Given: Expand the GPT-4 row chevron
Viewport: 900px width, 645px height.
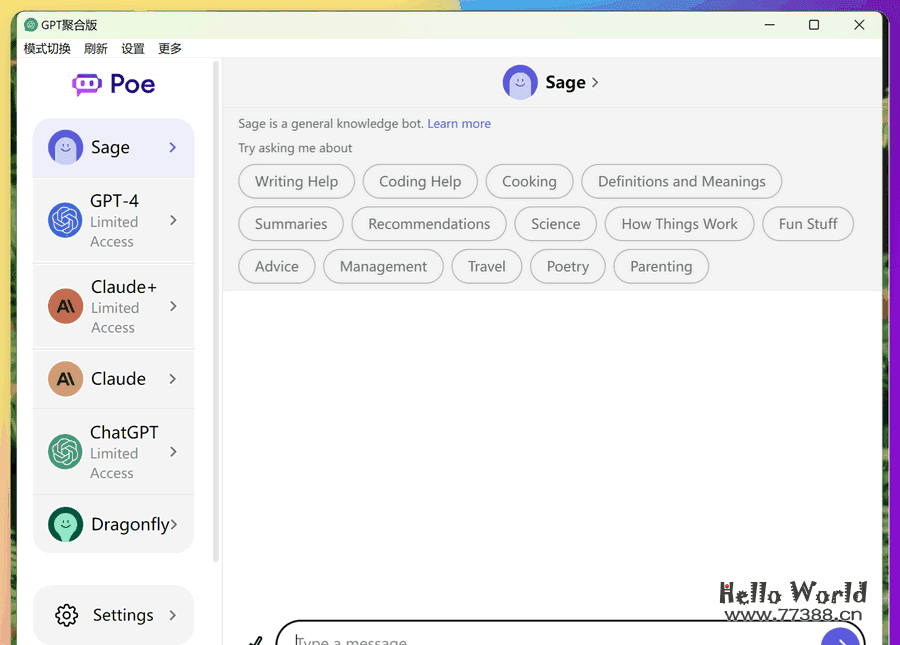Looking at the screenshot, I should click(173, 220).
